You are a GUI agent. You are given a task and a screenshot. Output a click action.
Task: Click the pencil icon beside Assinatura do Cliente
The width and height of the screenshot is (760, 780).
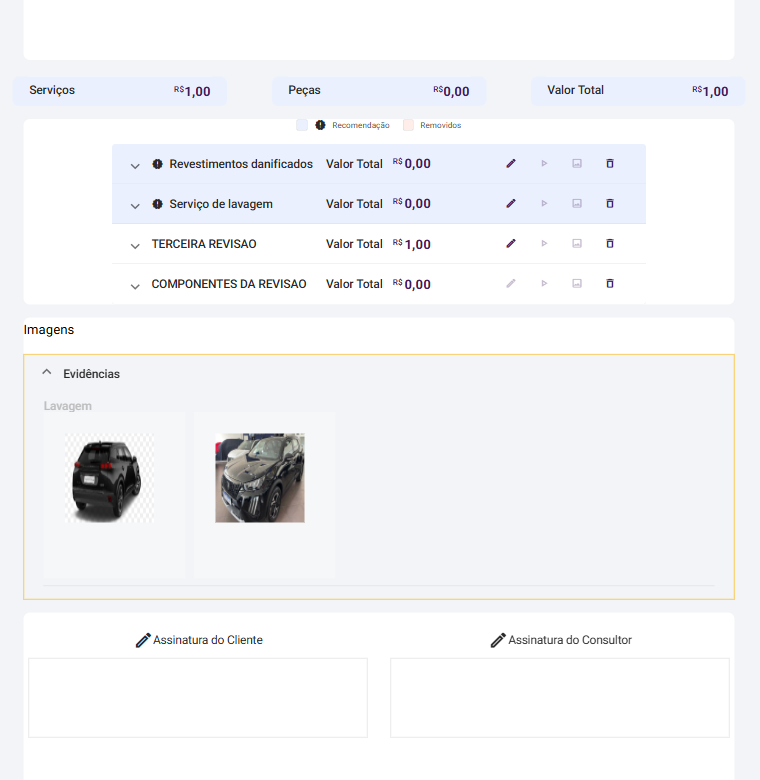(143, 640)
